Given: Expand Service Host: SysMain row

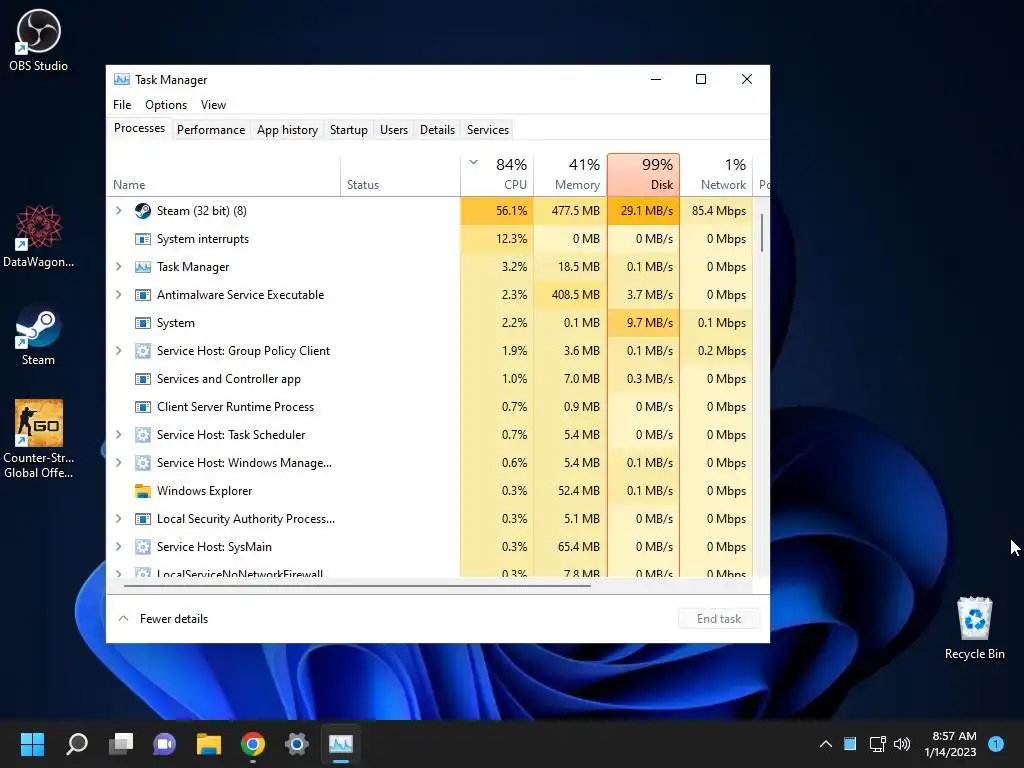Looking at the screenshot, I should click(118, 547).
